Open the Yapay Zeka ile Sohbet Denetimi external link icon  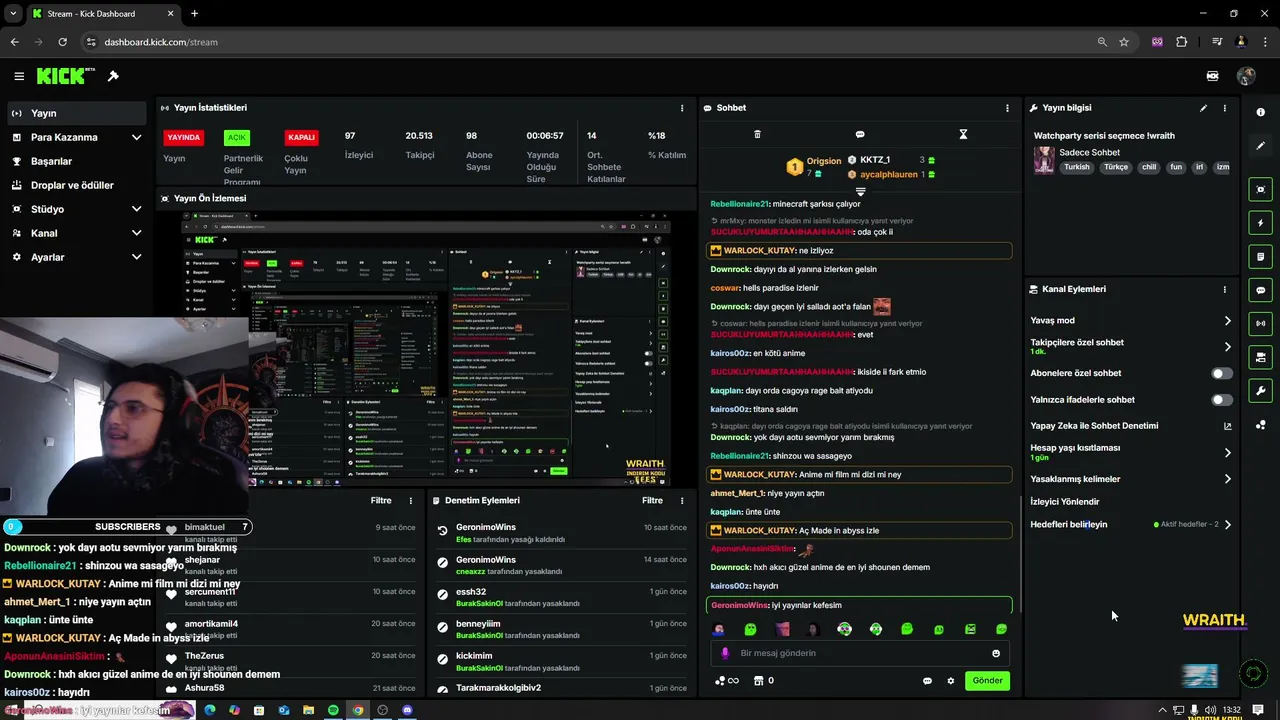[1228, 426]
